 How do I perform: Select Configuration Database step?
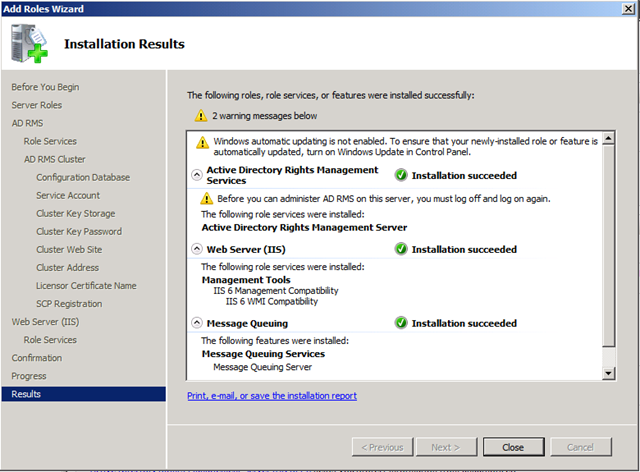(83, 177)
